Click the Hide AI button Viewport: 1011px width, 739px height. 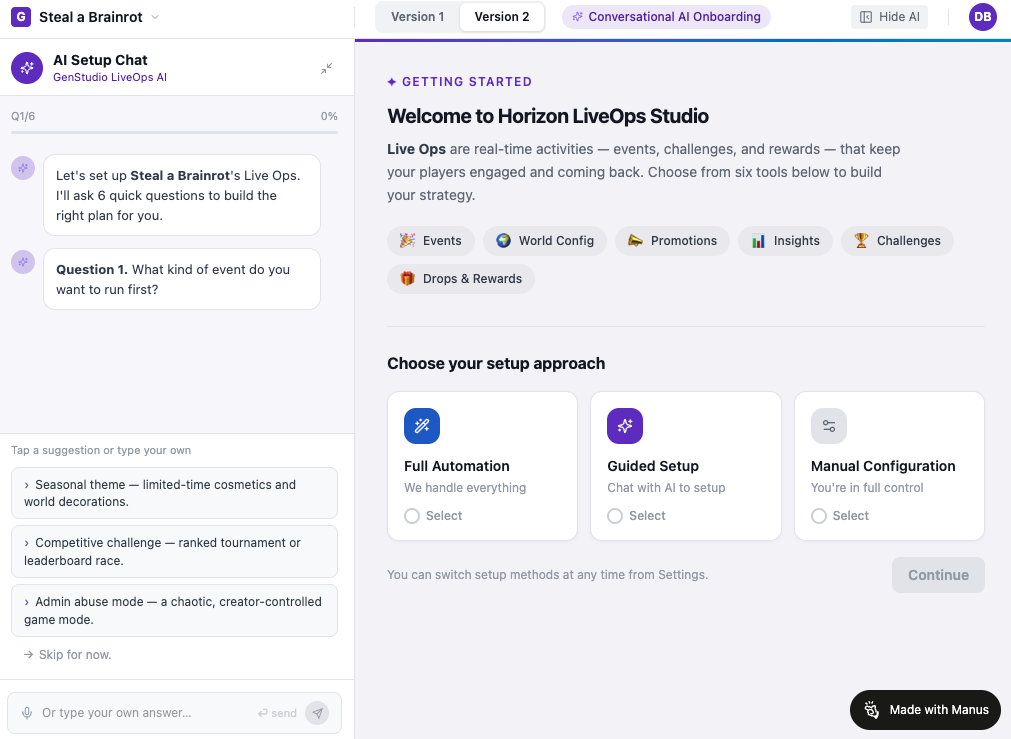(x=889, y=17)
